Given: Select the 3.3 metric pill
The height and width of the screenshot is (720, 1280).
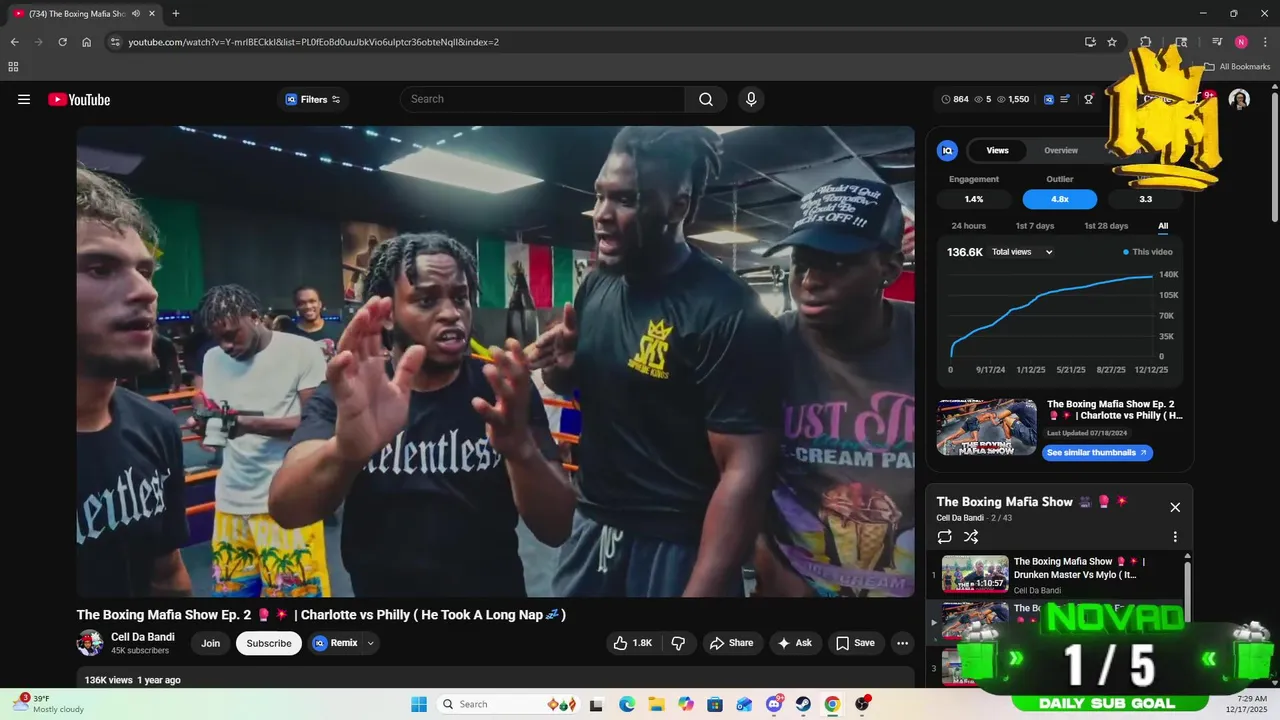Looking at the screenshot, I should click(1146, 199).
